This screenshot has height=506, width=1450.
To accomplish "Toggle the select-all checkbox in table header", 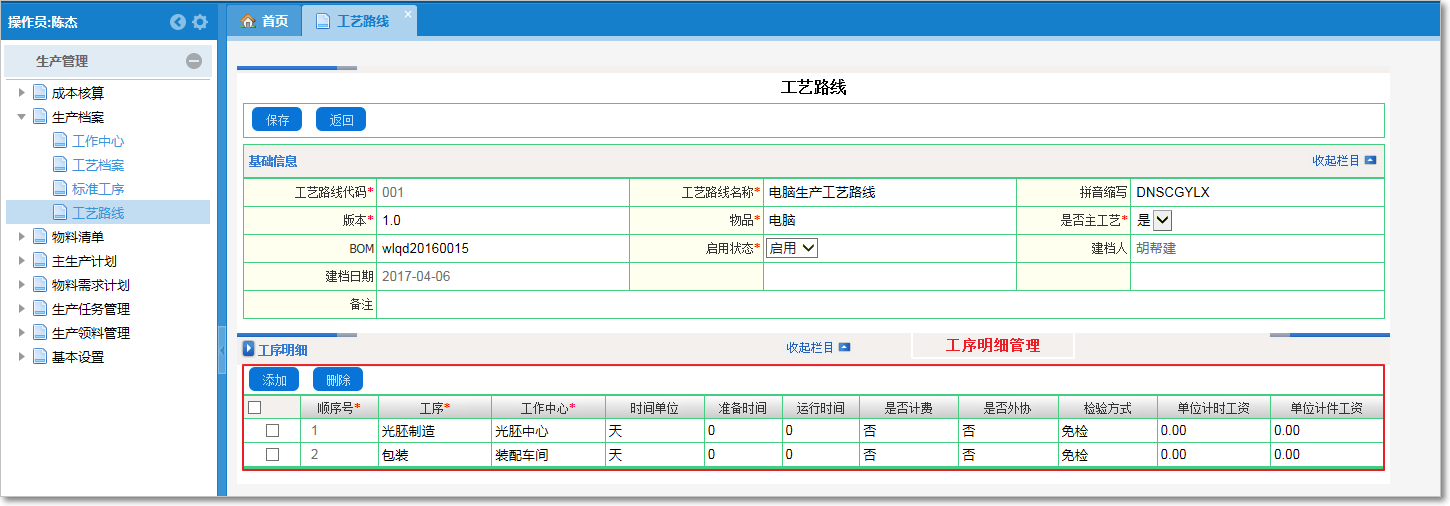I will (254, 407).
